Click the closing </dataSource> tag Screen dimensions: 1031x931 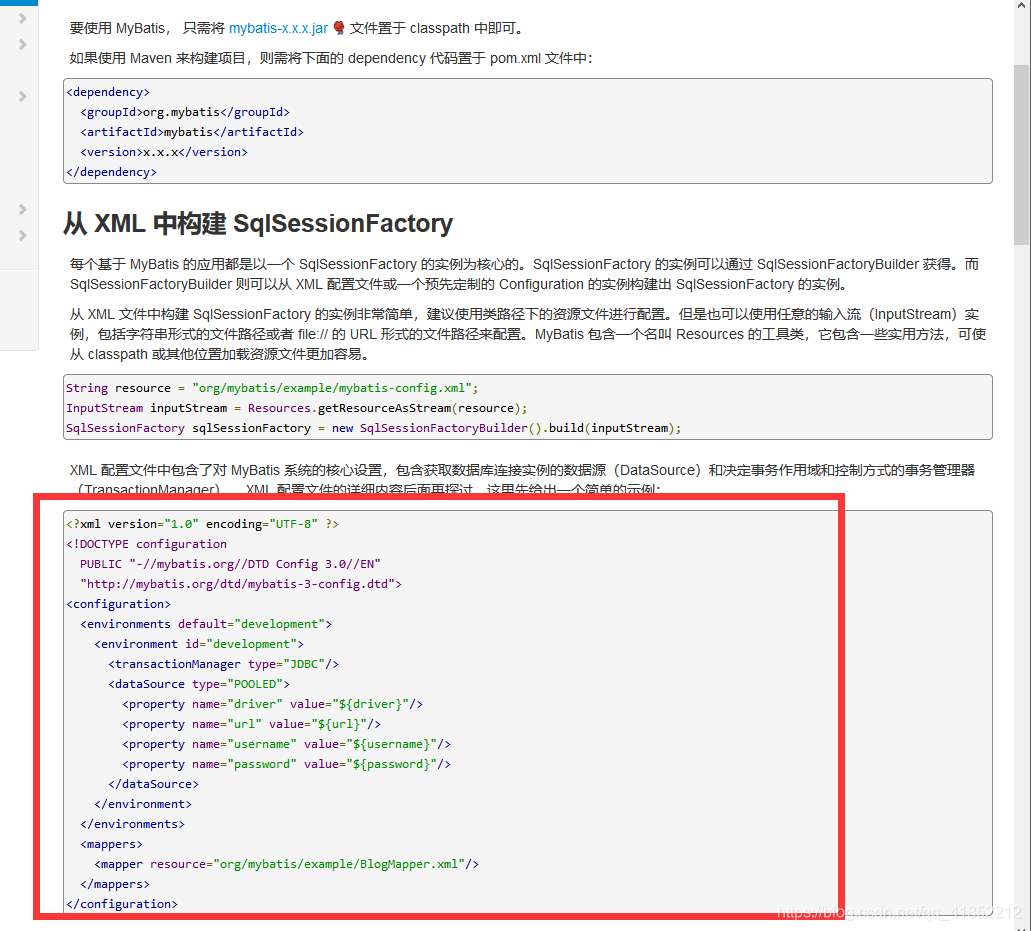[153, 784]
